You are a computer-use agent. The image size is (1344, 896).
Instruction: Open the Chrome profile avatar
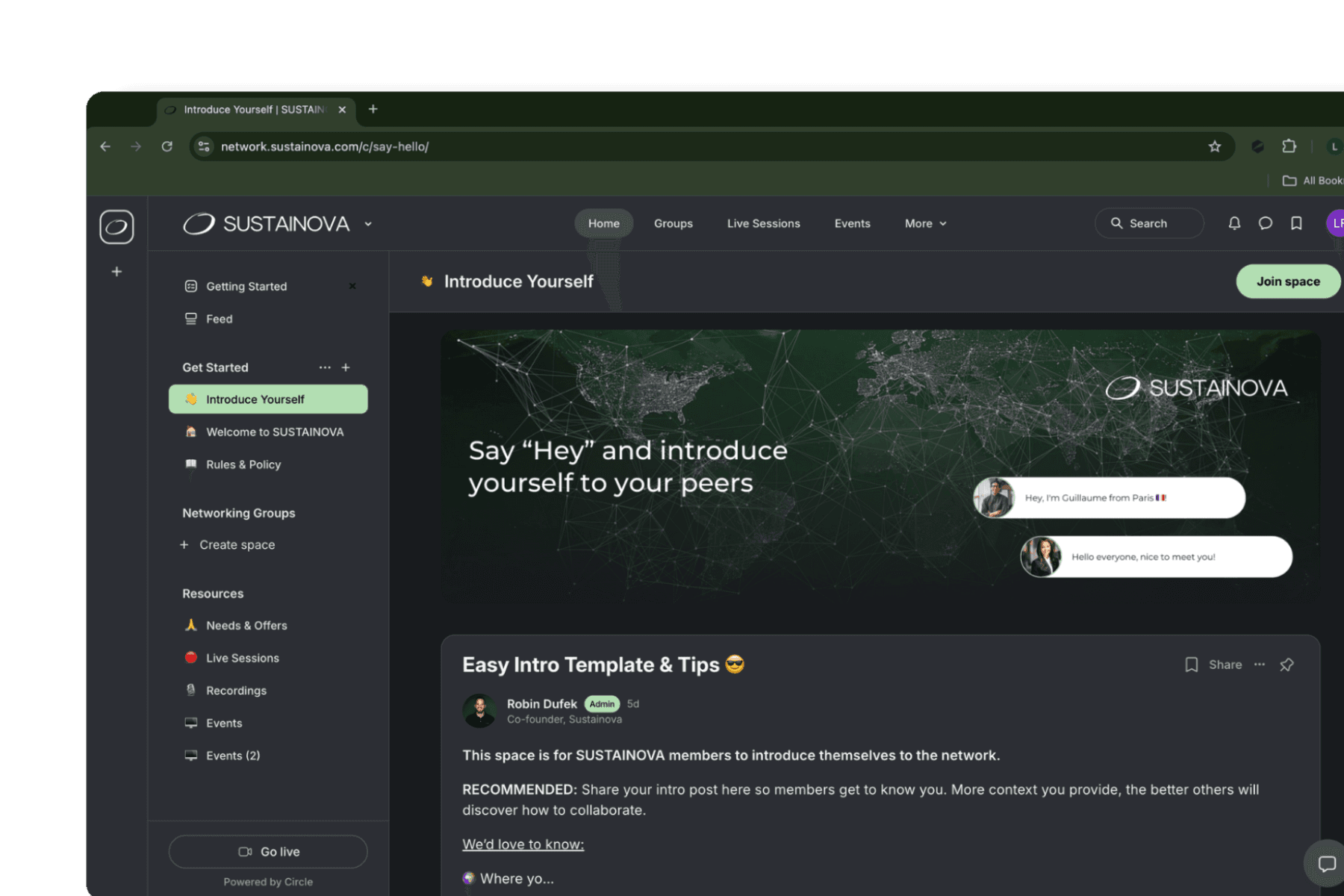1334,146
